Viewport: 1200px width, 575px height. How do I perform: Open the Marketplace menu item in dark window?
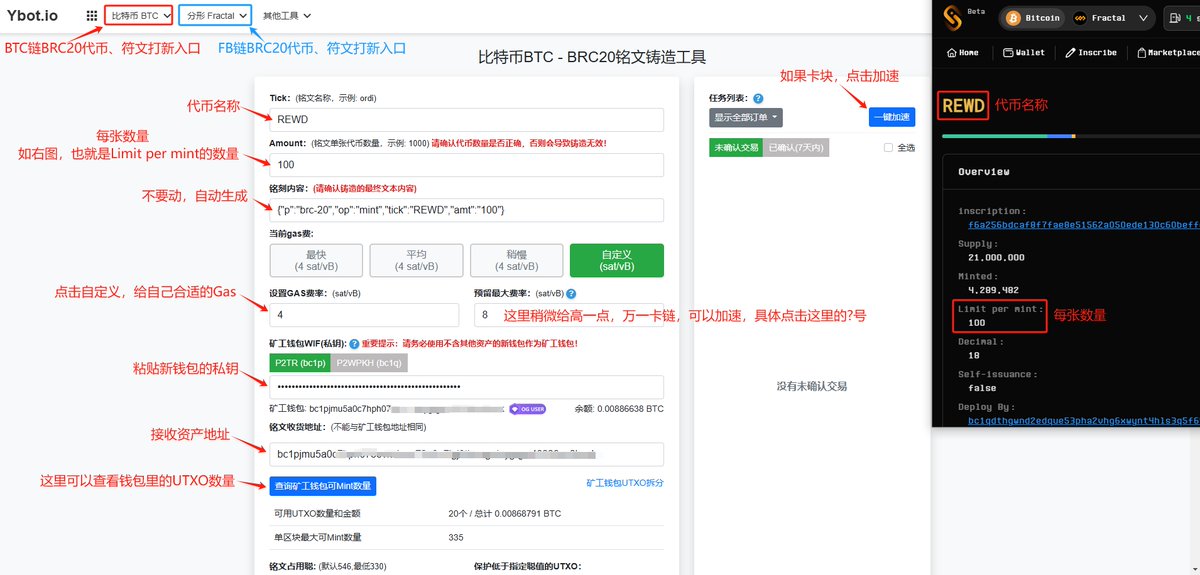pos(1168,52)
